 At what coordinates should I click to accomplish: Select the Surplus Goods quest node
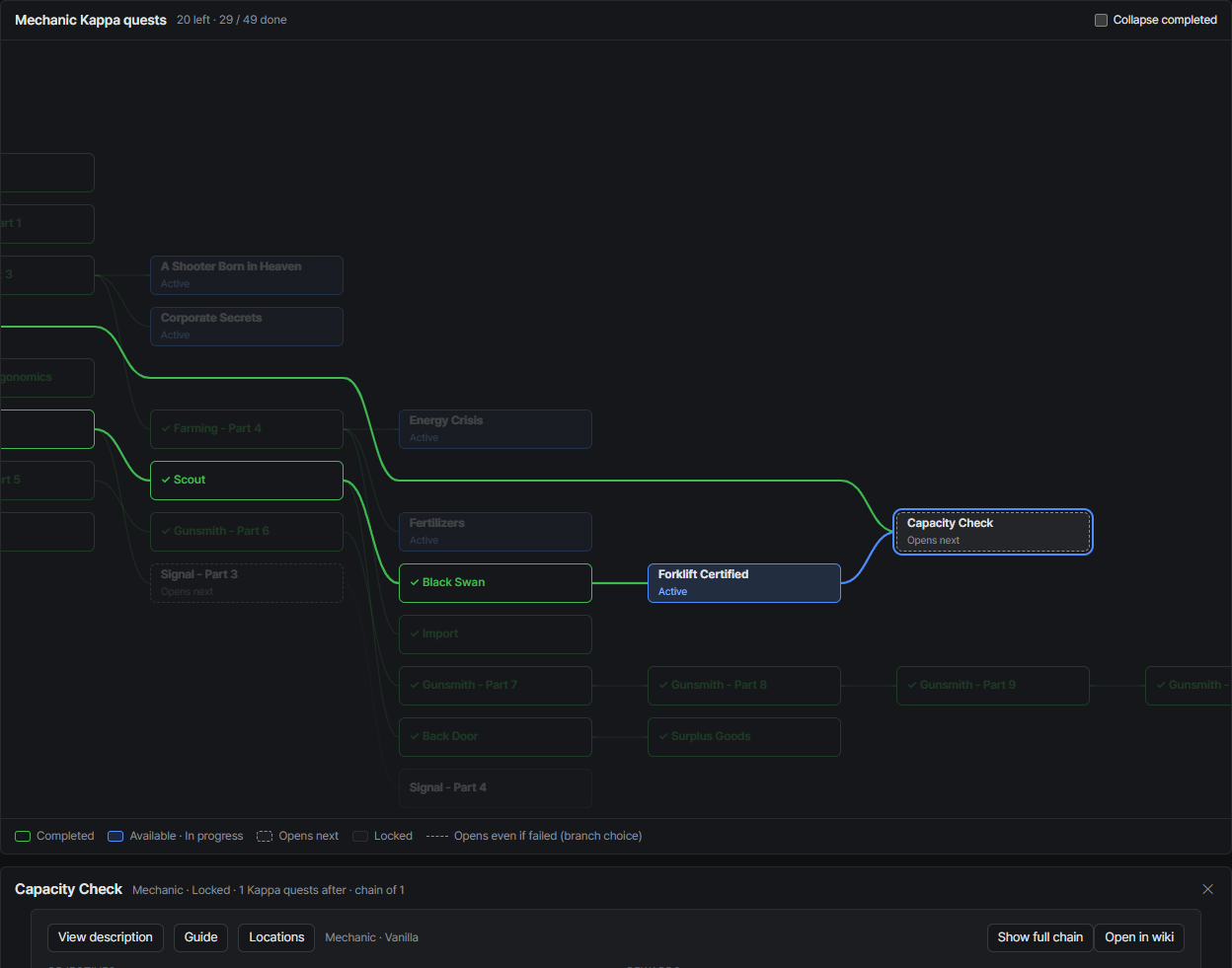(744, 737)
